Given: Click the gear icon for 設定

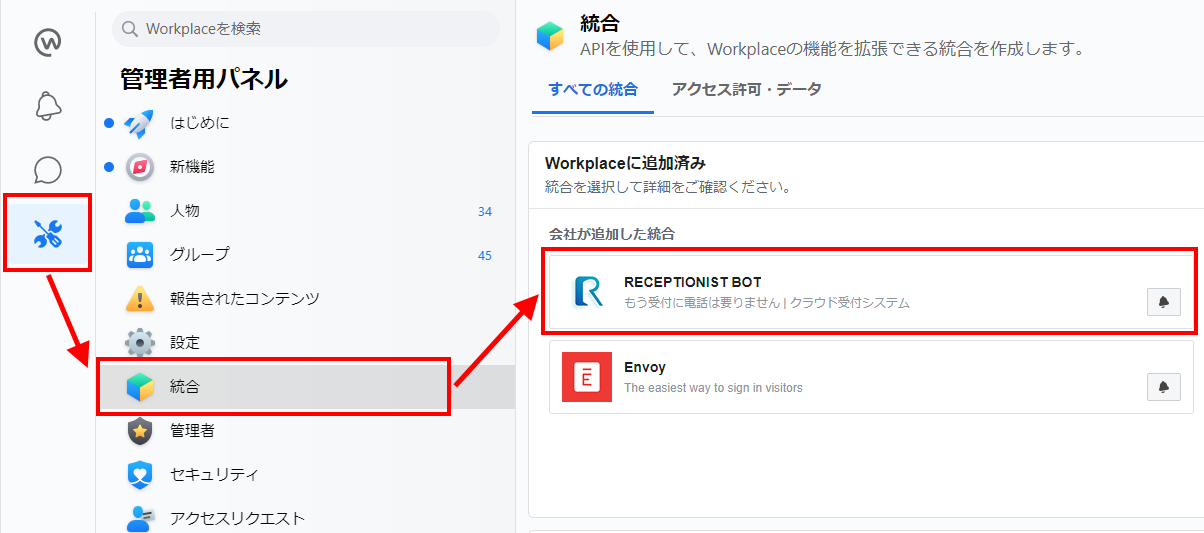Looking at the screenshot, I should 140,342.
